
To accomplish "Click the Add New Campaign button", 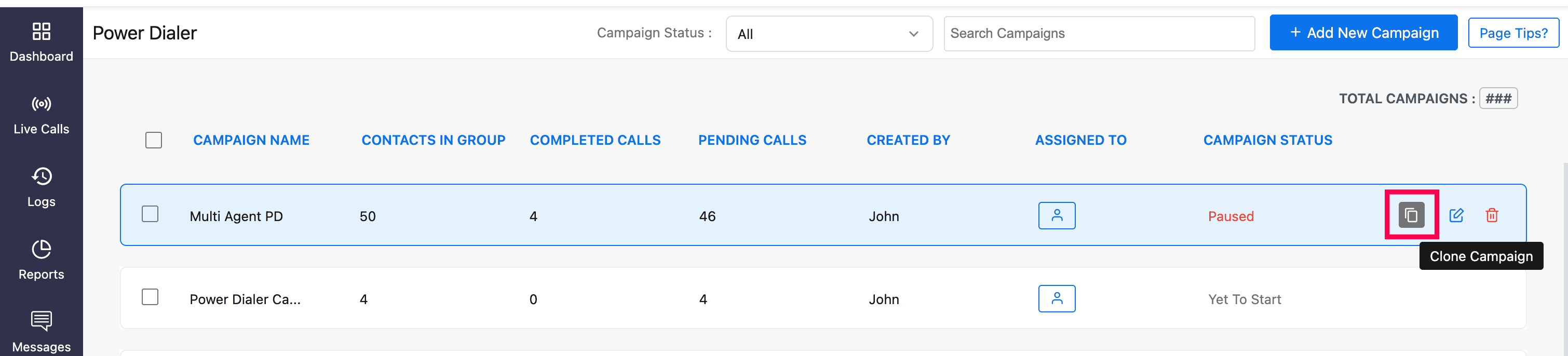I will point(1363,33).
